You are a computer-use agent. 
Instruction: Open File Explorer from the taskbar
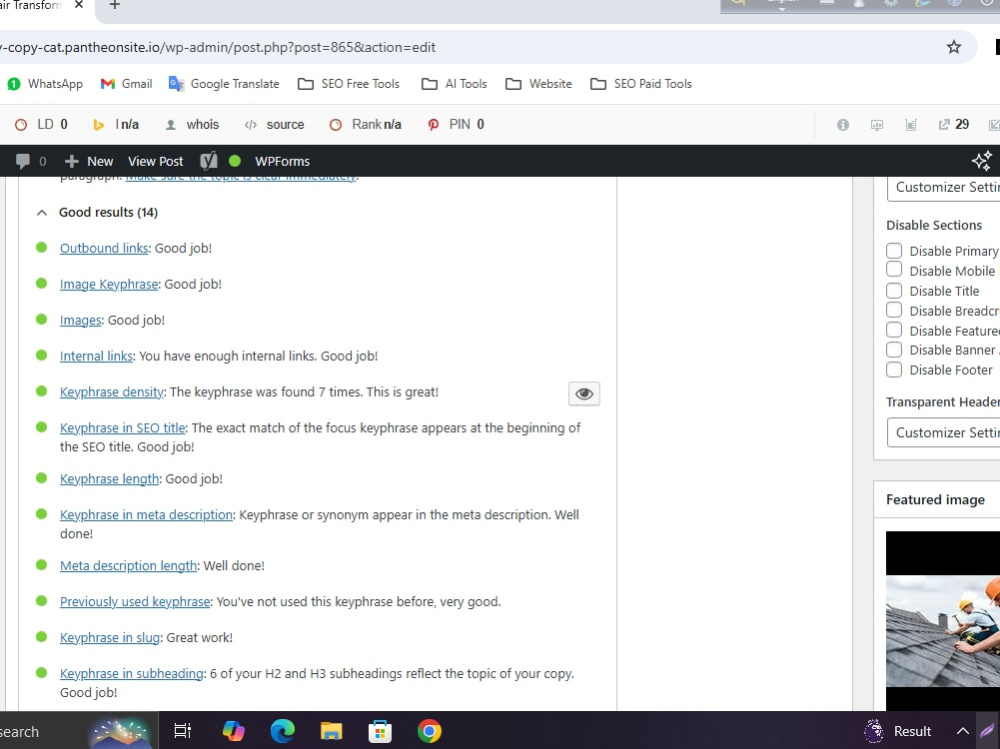click(x=332, y=730)
